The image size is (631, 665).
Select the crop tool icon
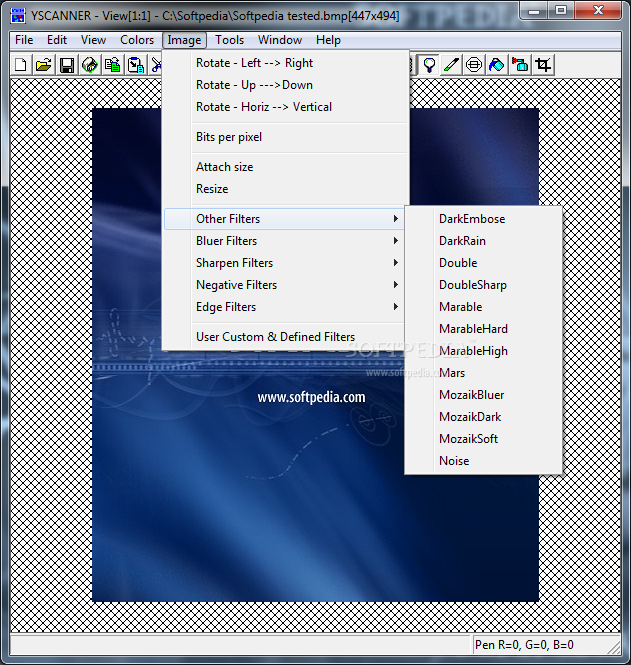[543, 65]
